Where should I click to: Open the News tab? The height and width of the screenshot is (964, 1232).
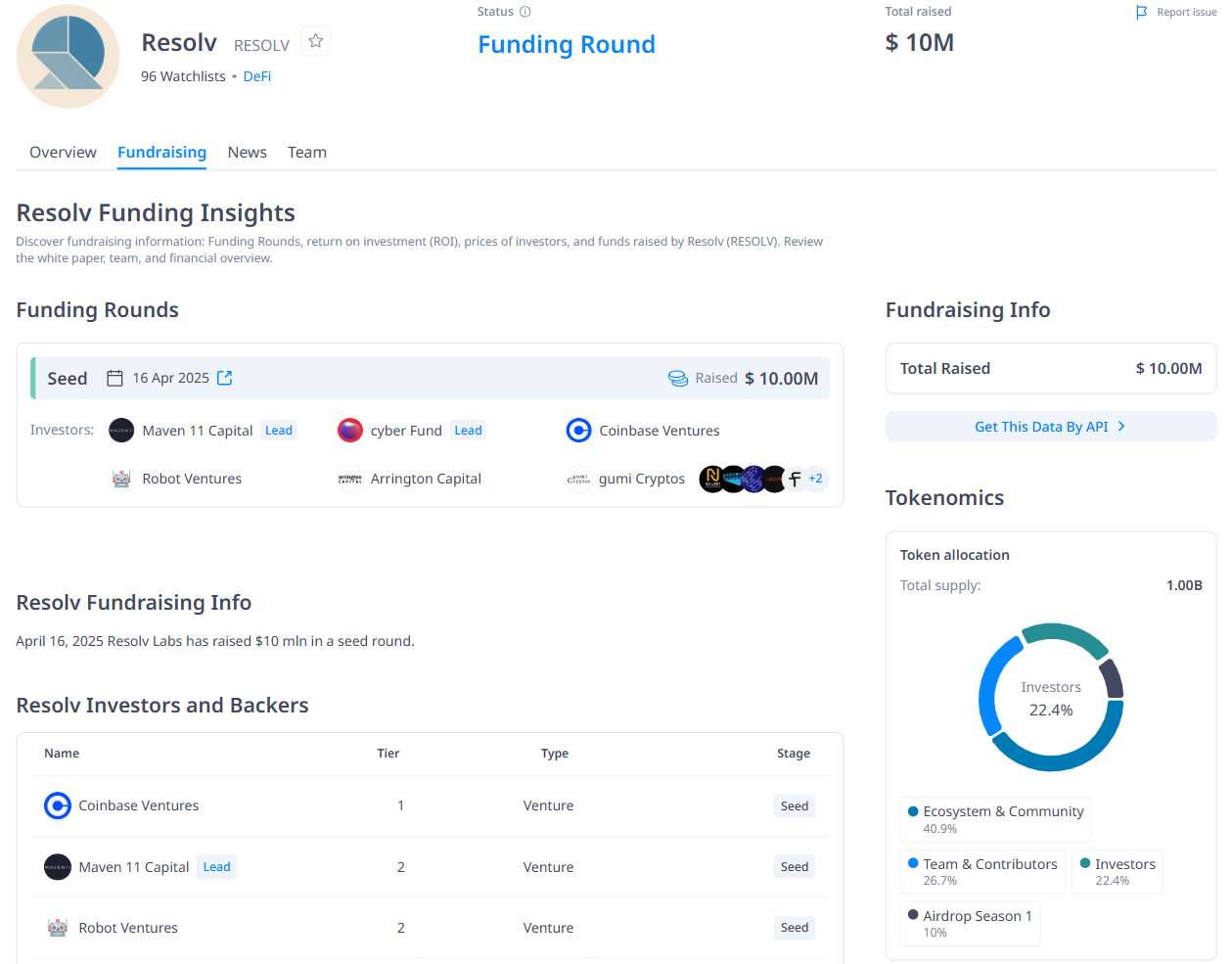click(x=248, y=153)
